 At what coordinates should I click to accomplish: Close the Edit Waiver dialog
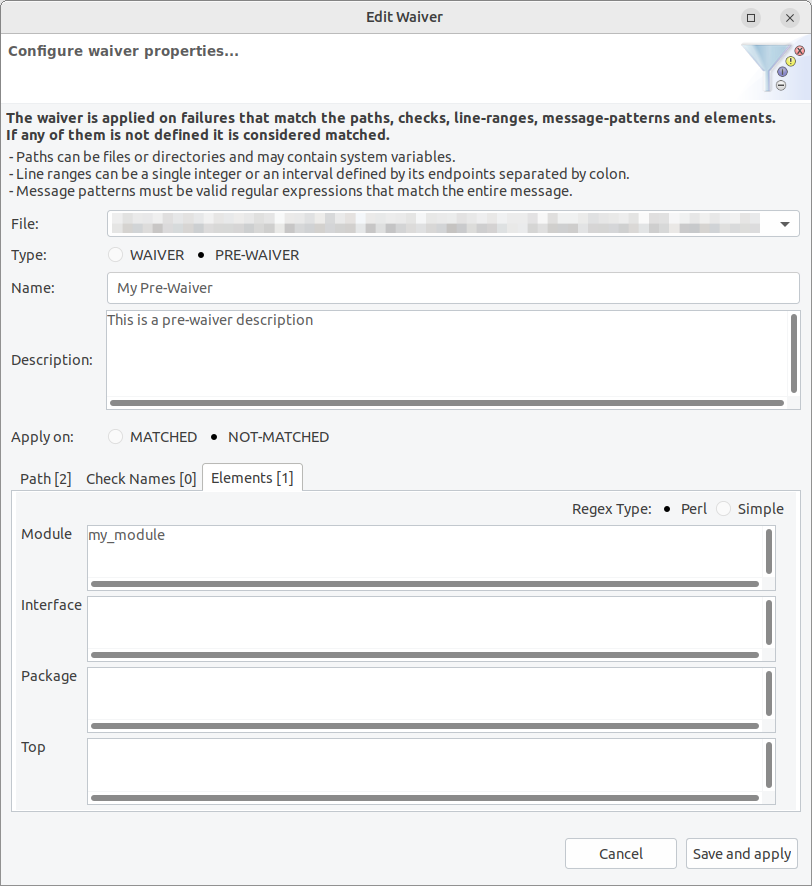pyautogui.click(x=789, y=17)
